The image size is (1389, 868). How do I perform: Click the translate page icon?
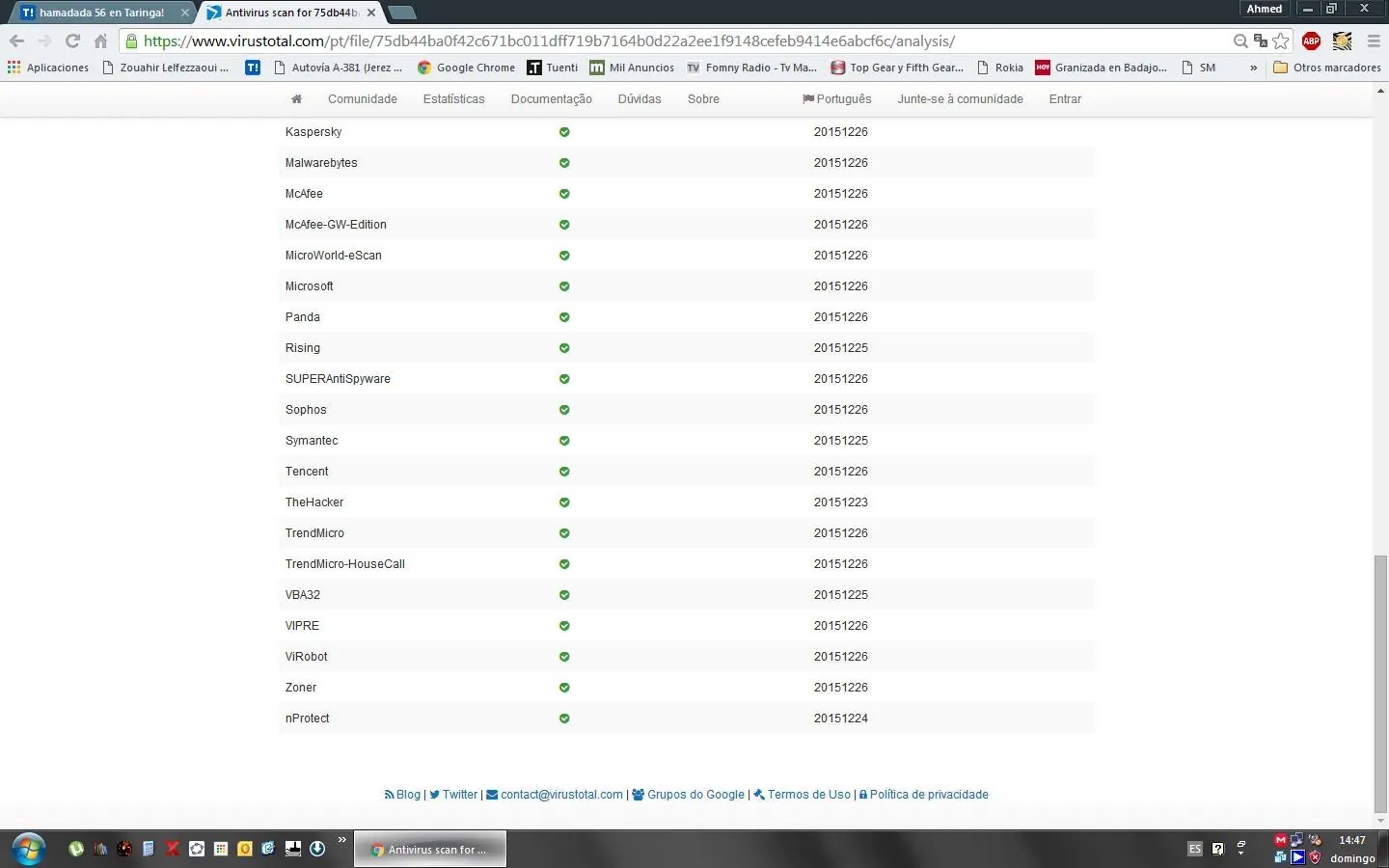(x=1260, y=41)
